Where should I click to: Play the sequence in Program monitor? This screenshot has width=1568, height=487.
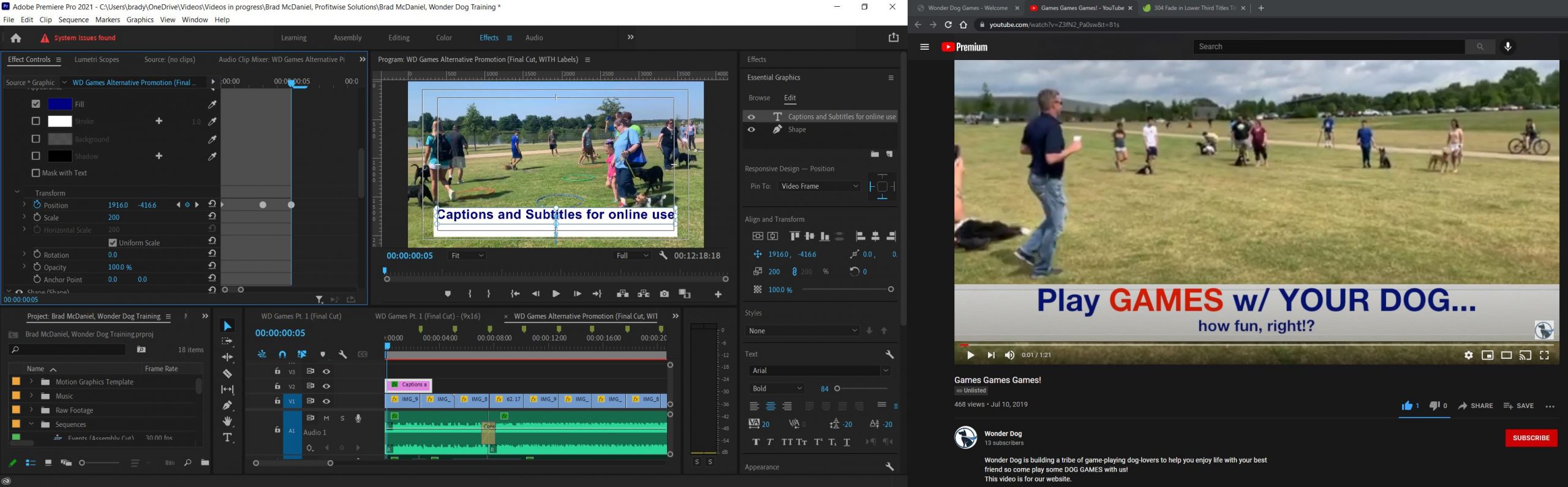(x=556, y=294)
